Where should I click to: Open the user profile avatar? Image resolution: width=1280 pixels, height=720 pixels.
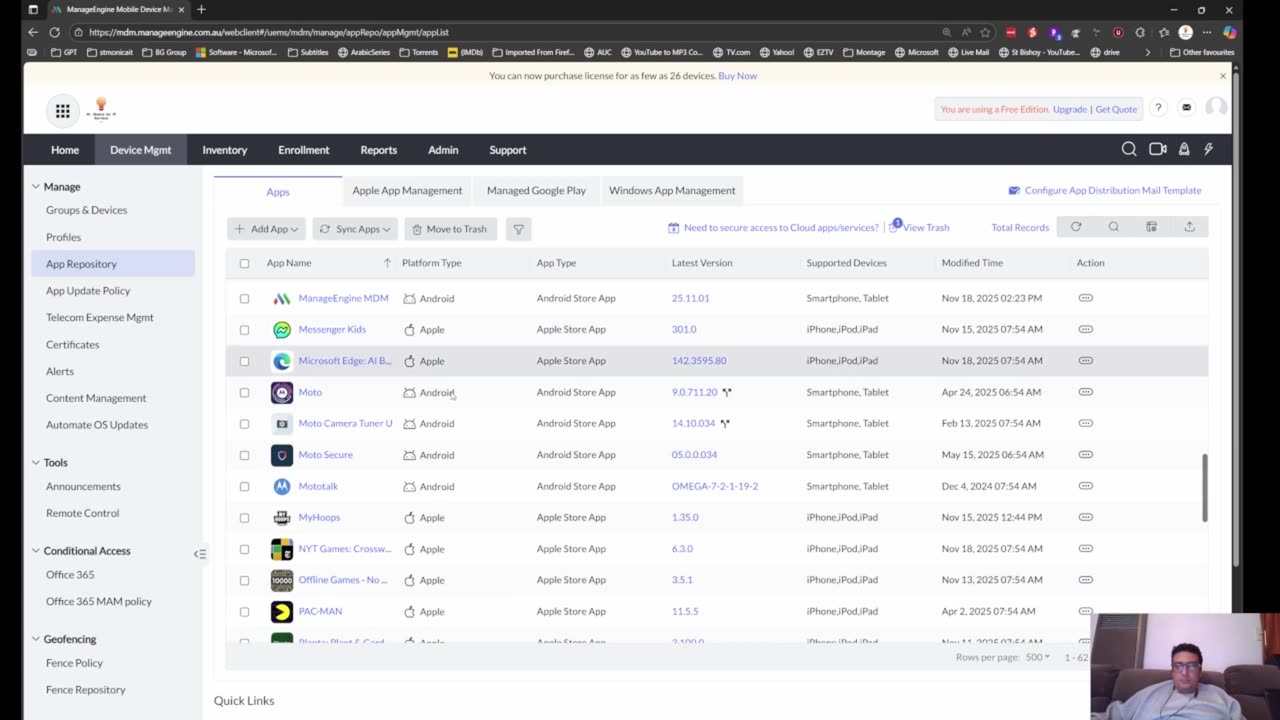point(1216,109)
